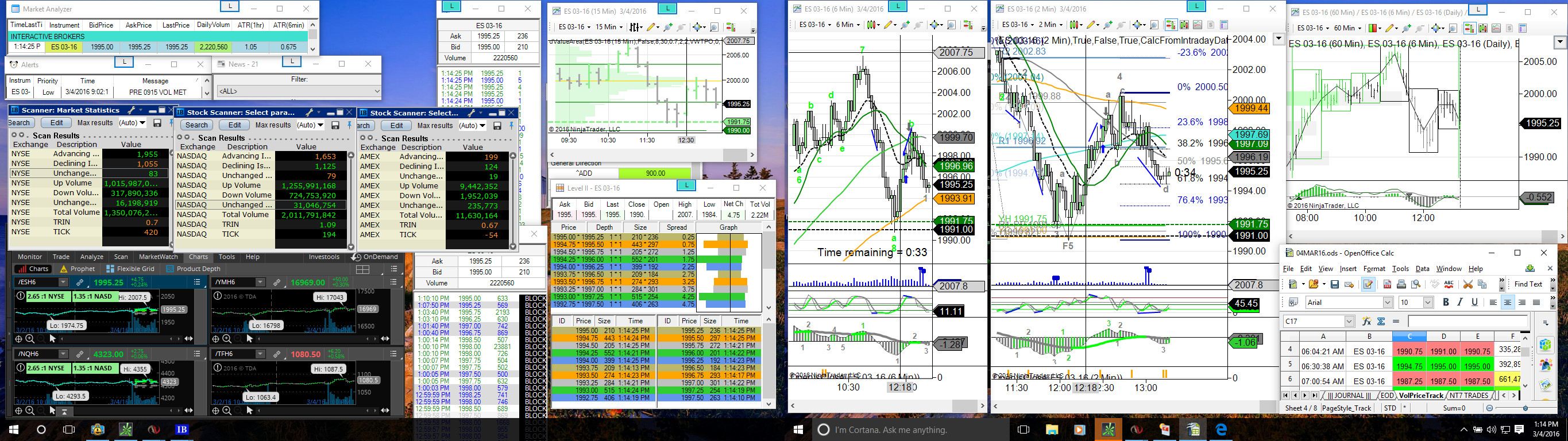Toggle Edit File mode in Calc toolbar
1568x441 pixels.
click(1368, 284)
